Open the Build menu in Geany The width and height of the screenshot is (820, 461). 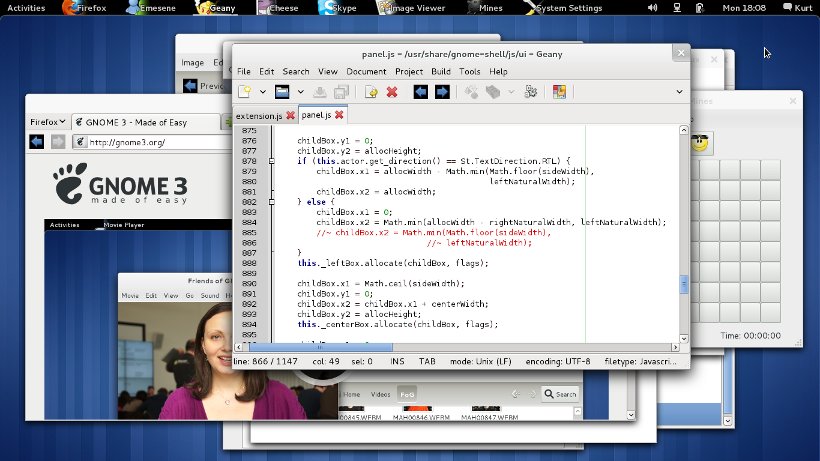[440, 72]
